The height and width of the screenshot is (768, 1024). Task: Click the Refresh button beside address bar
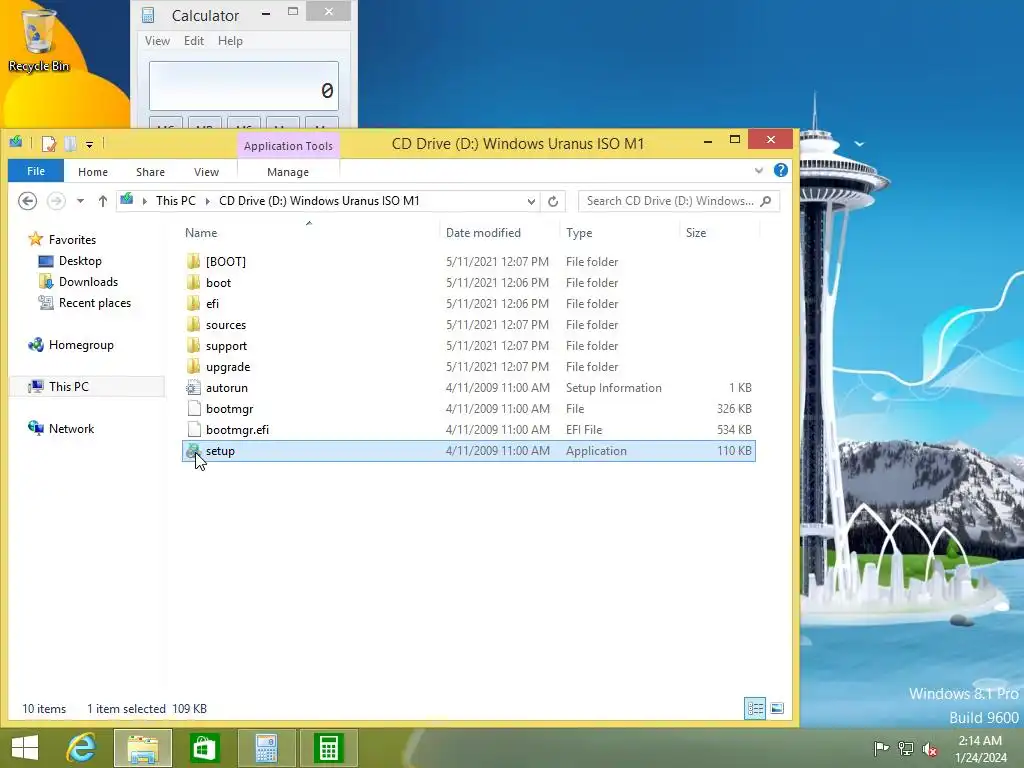tap(553, 201)
